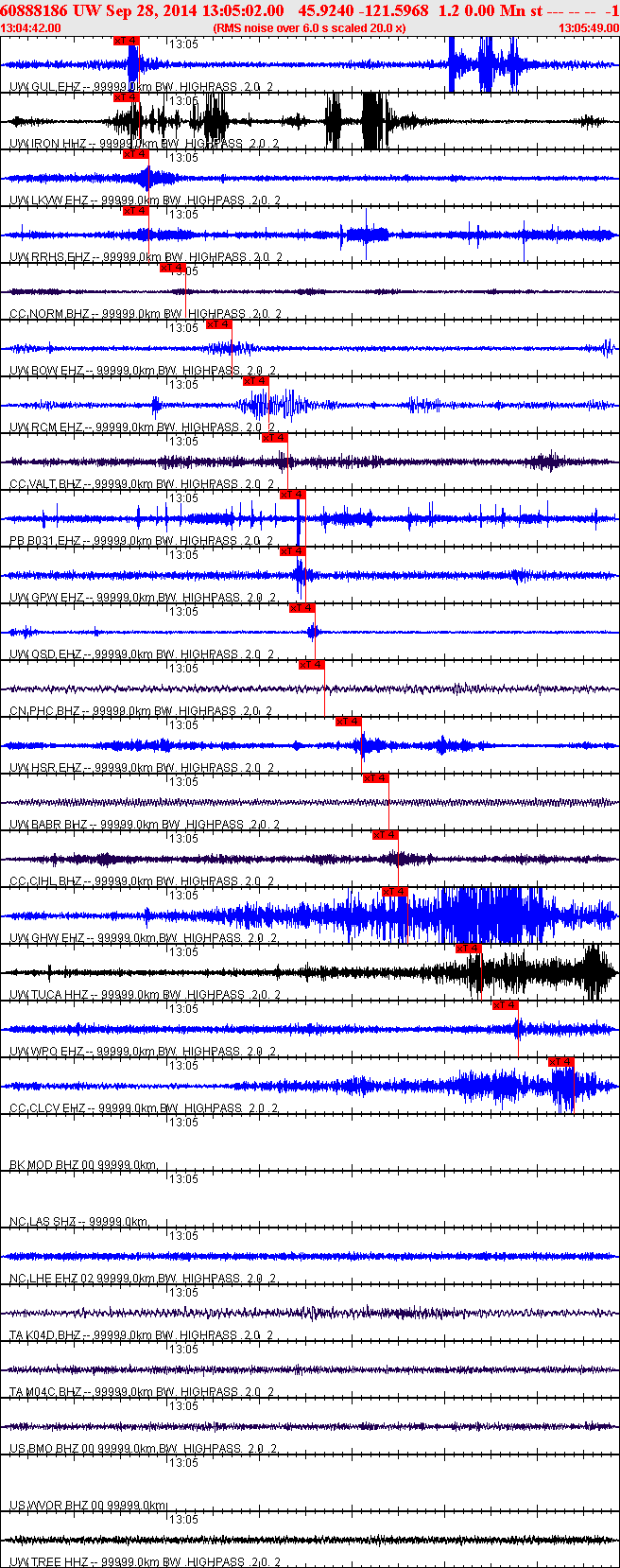Select the red pick flag on the RRHS trace
Screen dimensions: 620x1568
point(135,211)
